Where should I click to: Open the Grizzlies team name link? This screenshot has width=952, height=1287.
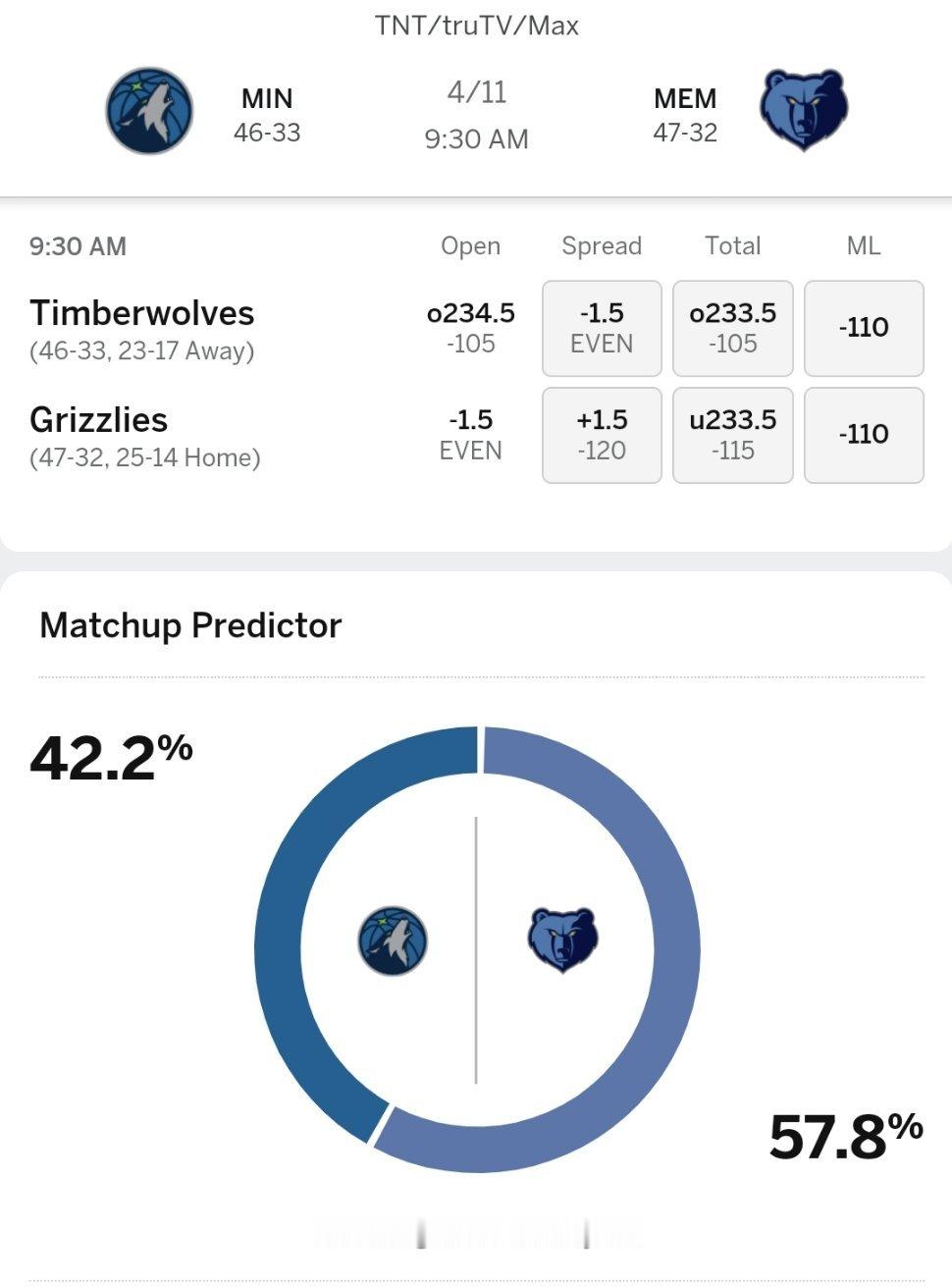click(x=99, y=420)
